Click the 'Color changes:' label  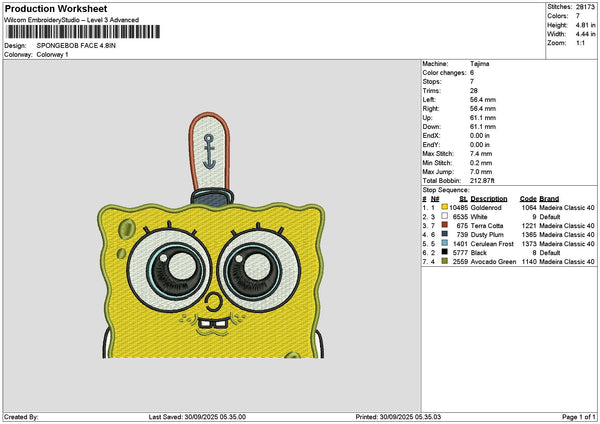point(444,73)
